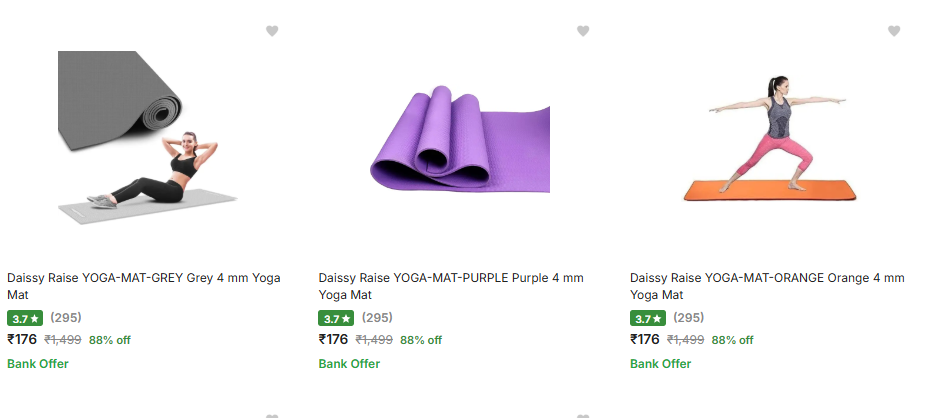Toggle wishlist heart on purple yoga mat

point(583,31)
